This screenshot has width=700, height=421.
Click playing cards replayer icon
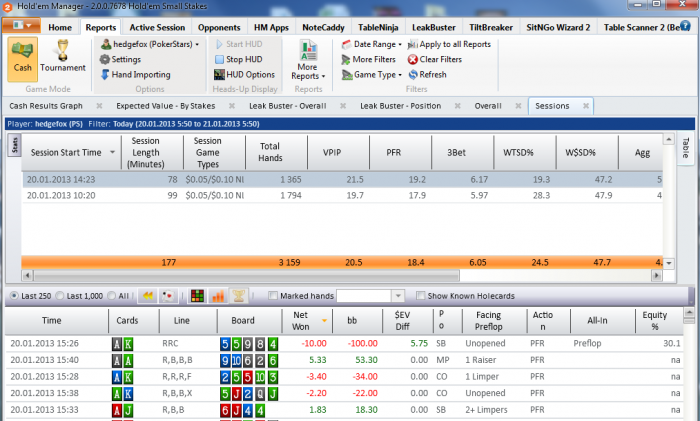tap(168, 296)
